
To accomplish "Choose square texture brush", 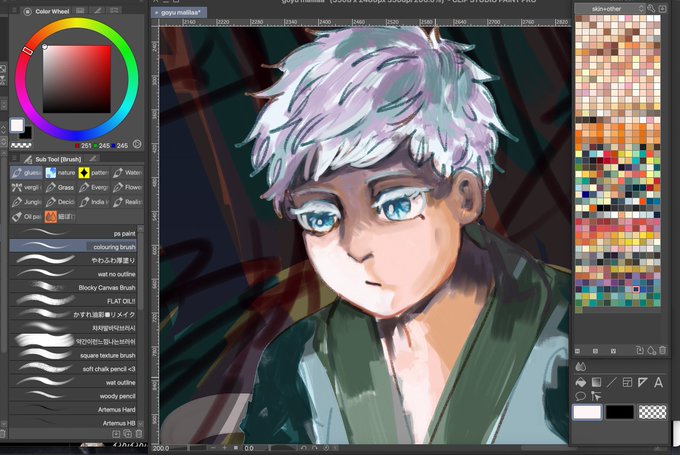I will pyautogui.click(x=73, y=355).
